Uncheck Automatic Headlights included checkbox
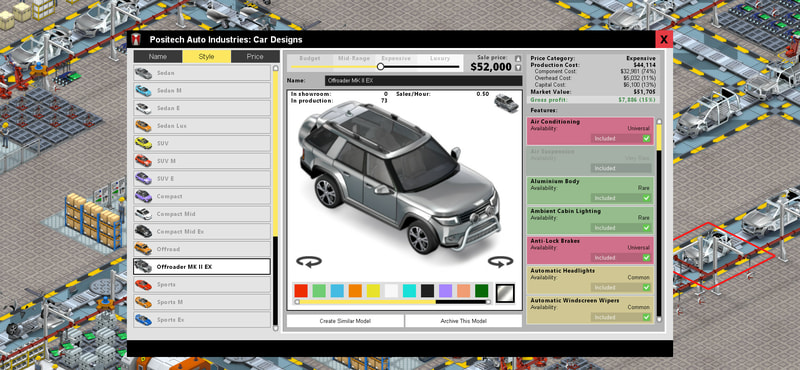Viewport: 800px width, 370px height. click(646, 287)
